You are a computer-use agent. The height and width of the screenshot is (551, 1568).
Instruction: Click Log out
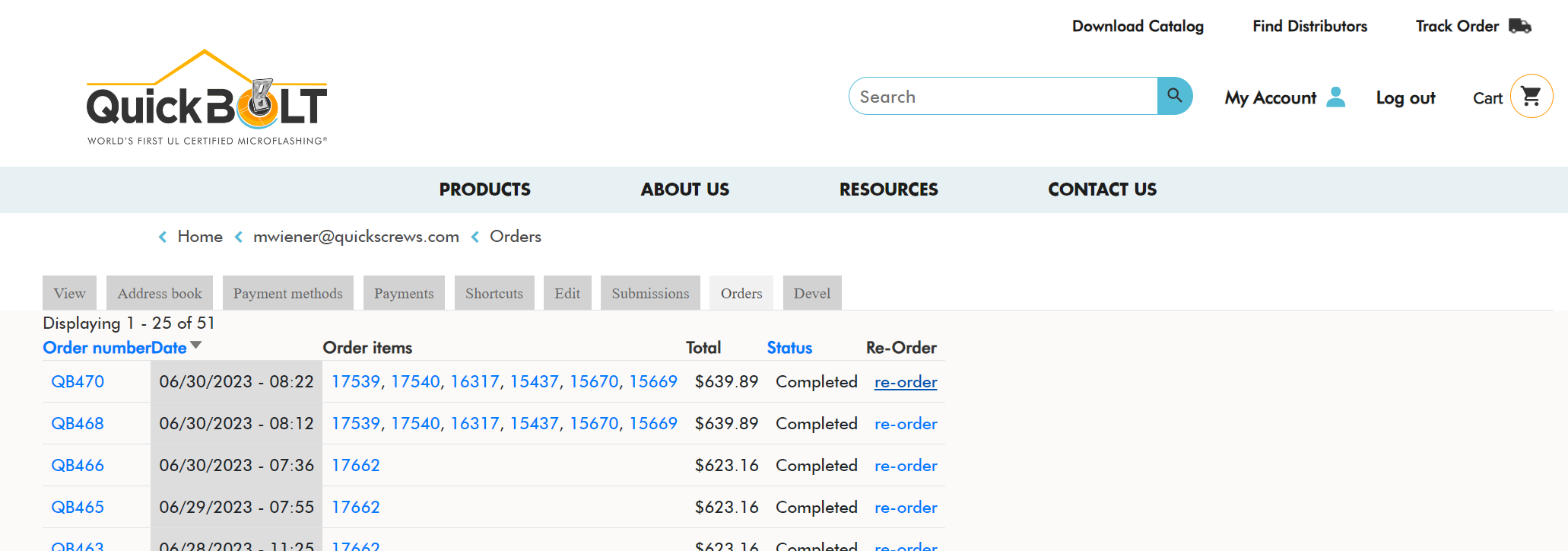(x=1405, y=98)
